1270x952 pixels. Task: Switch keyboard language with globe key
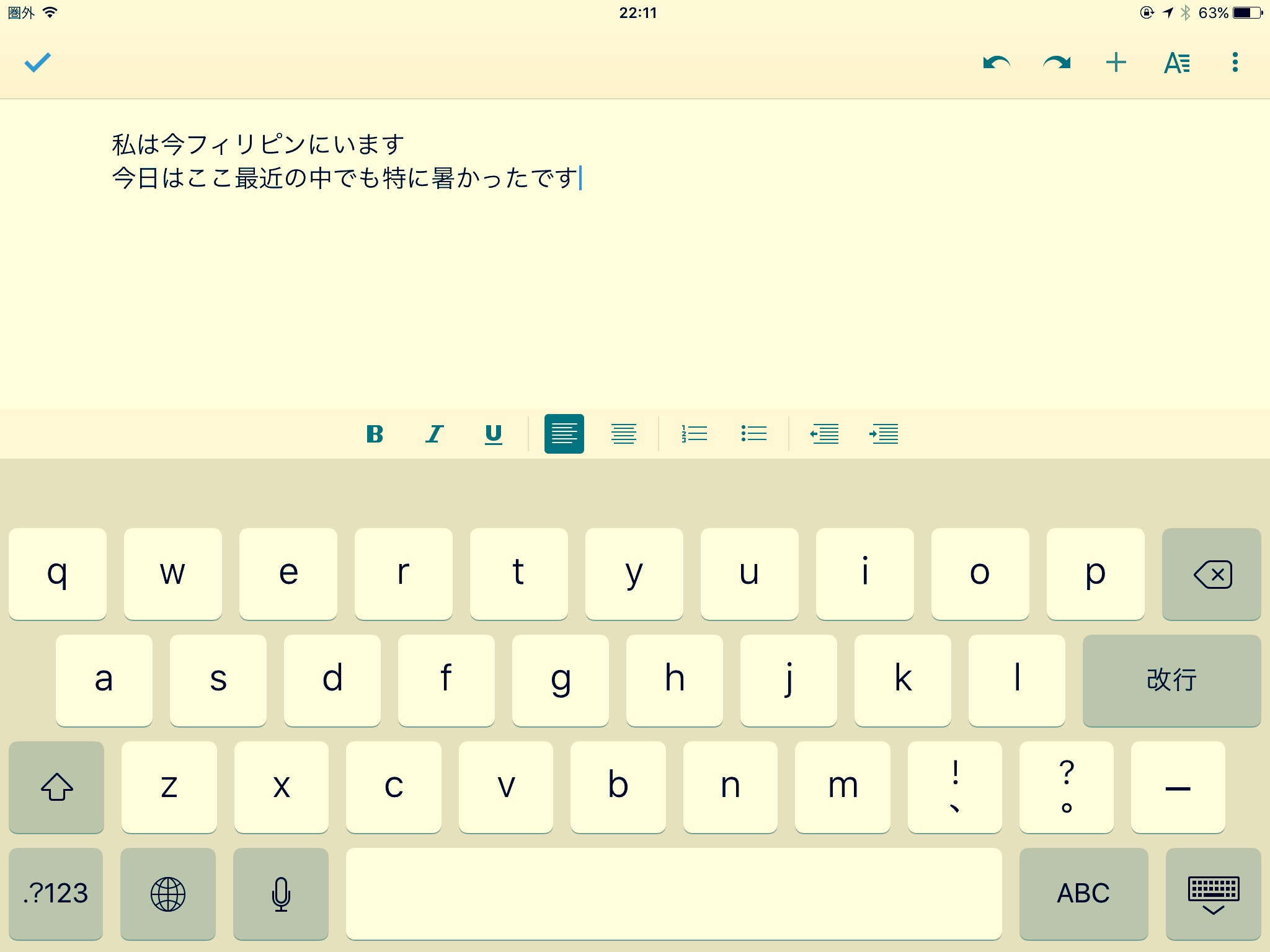pos(168,894)
